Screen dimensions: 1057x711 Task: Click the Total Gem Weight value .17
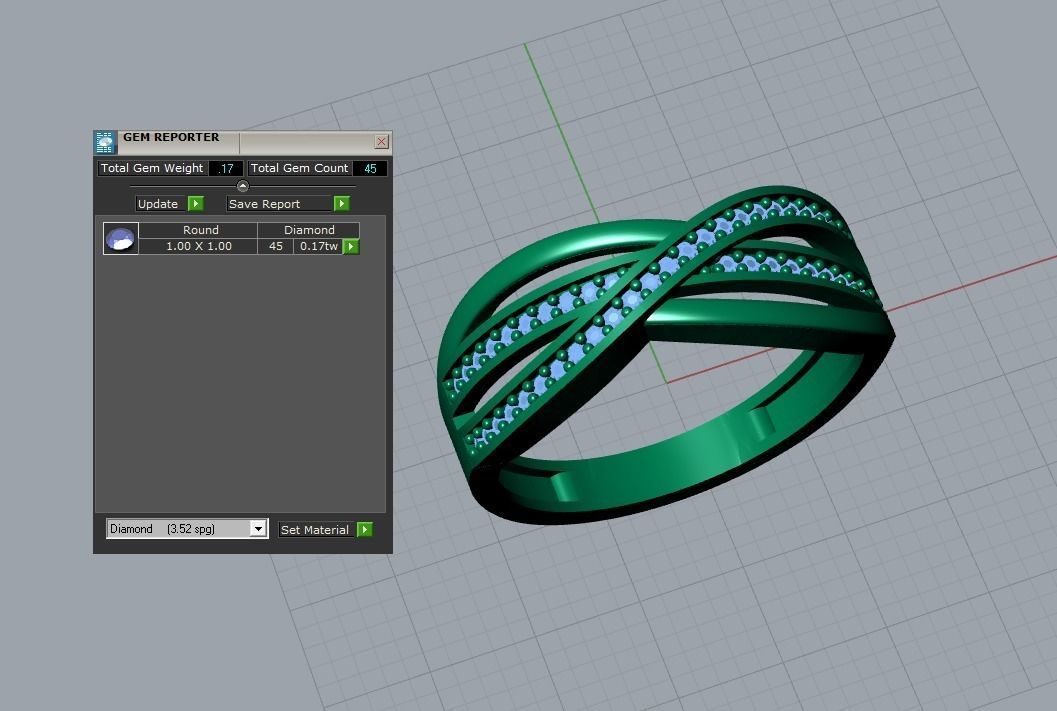click(x=226, y=168)
